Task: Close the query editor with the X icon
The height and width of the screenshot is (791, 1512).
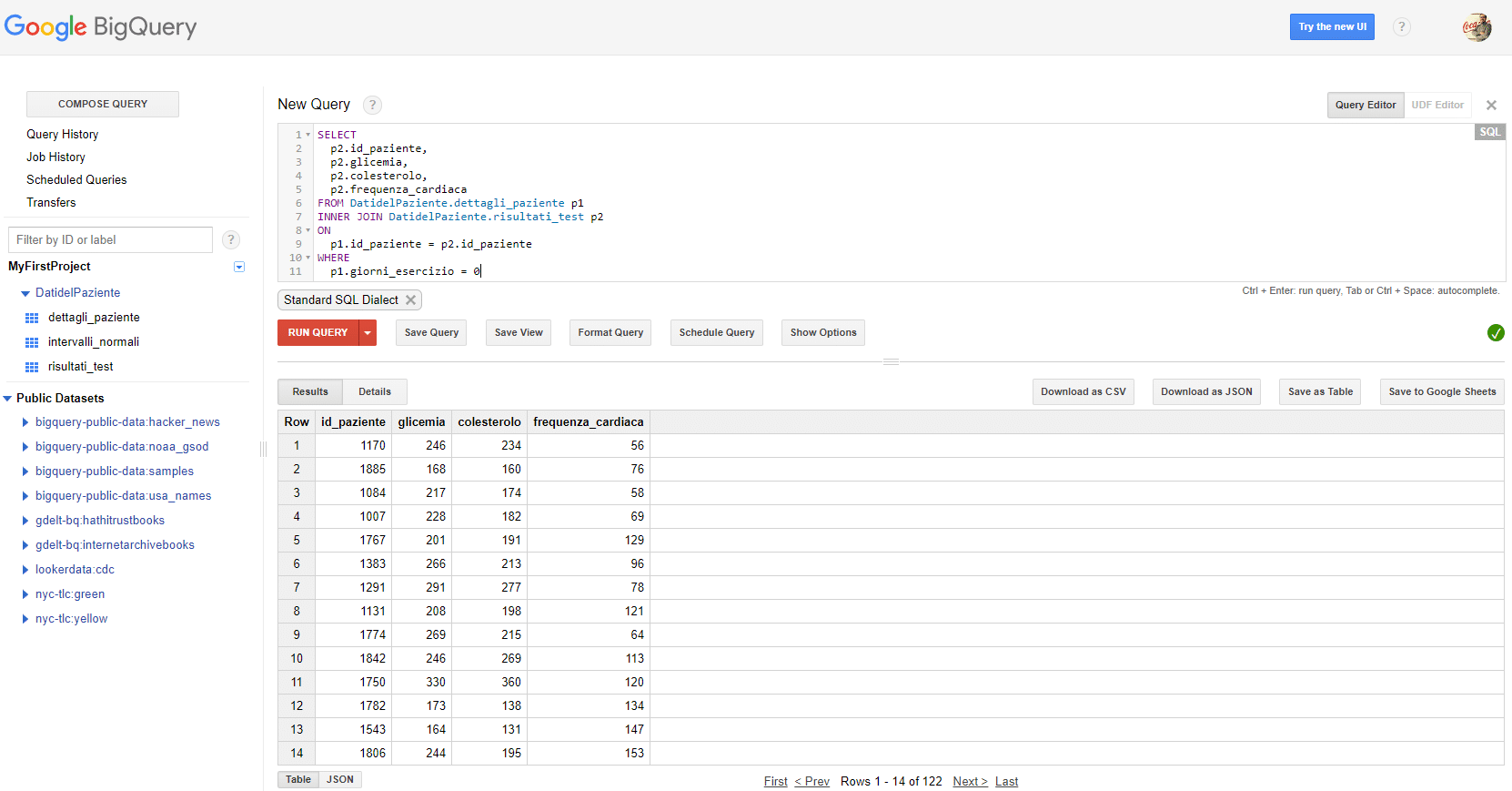Action: click(1491, 106)
